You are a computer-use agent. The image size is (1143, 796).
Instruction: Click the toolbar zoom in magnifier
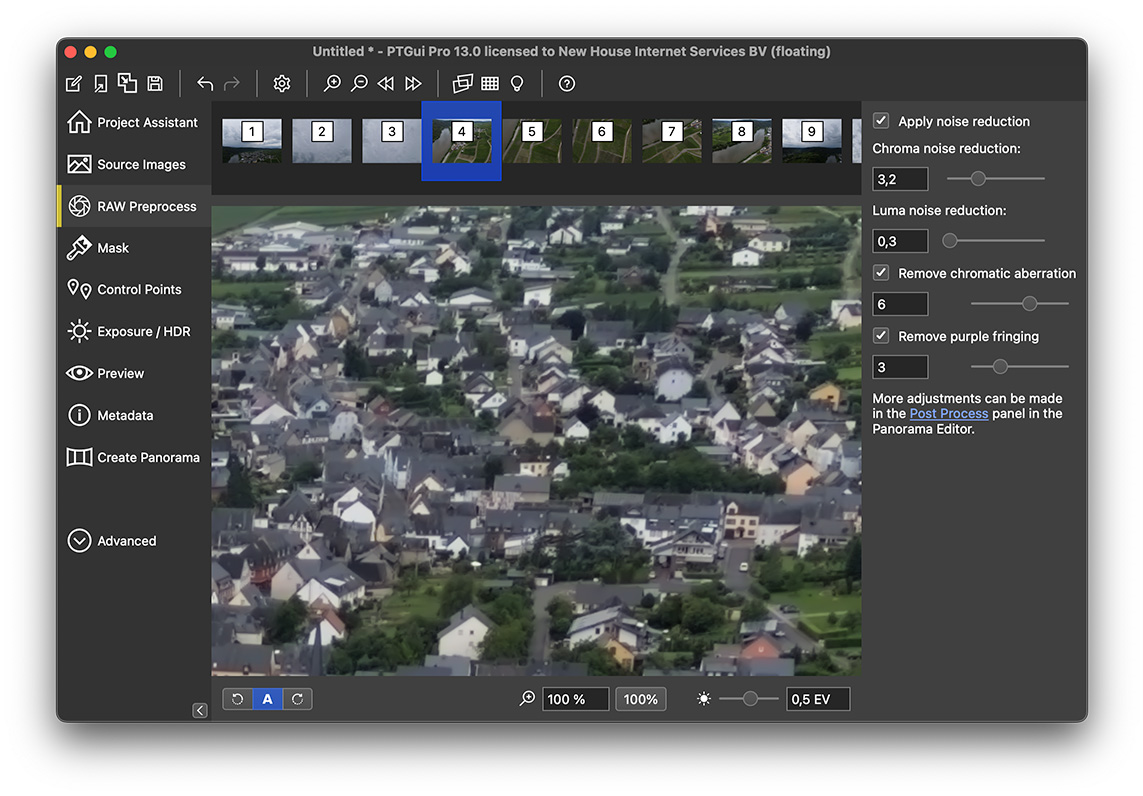332,84
